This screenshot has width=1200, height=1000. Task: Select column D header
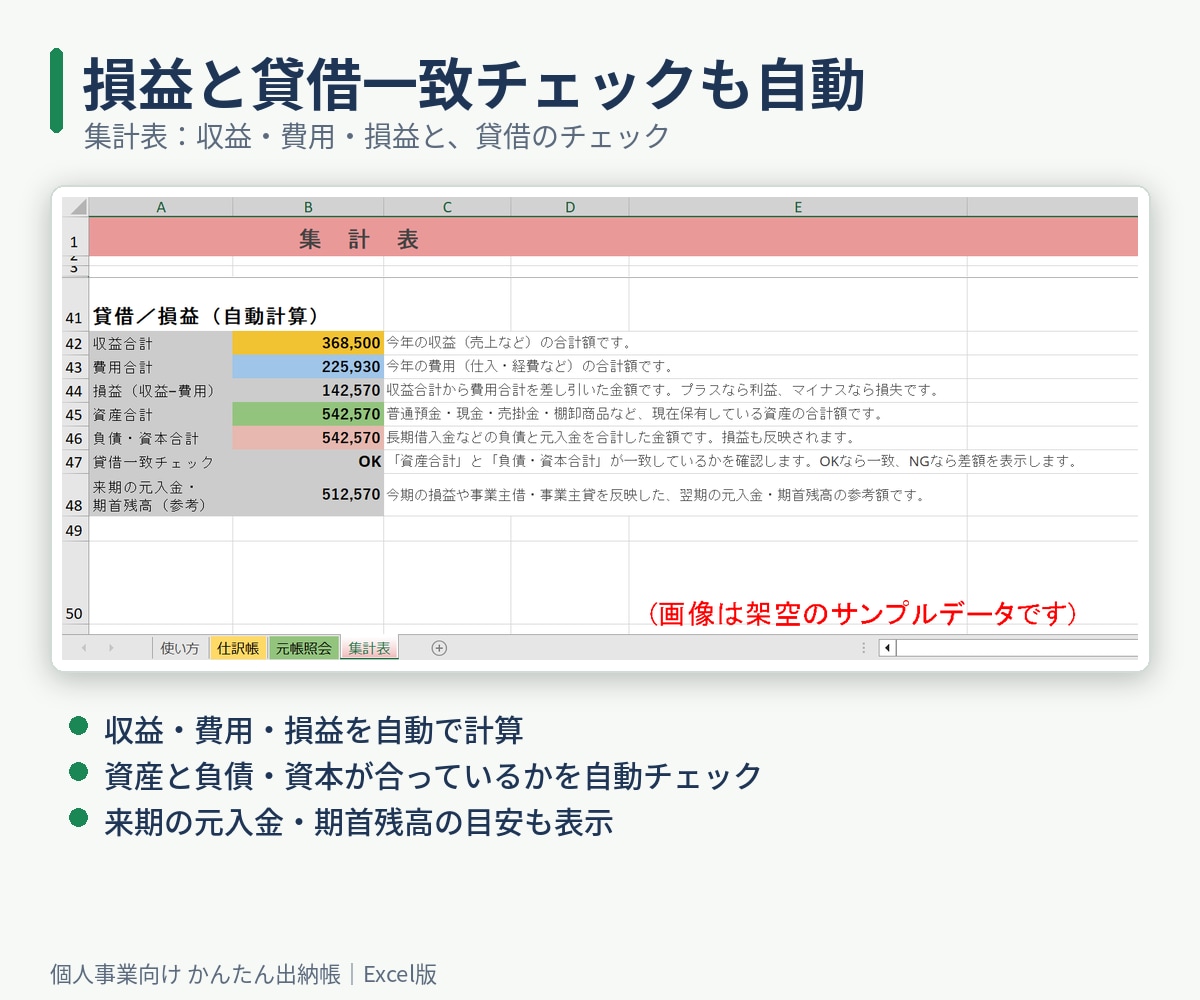[570, 207]
